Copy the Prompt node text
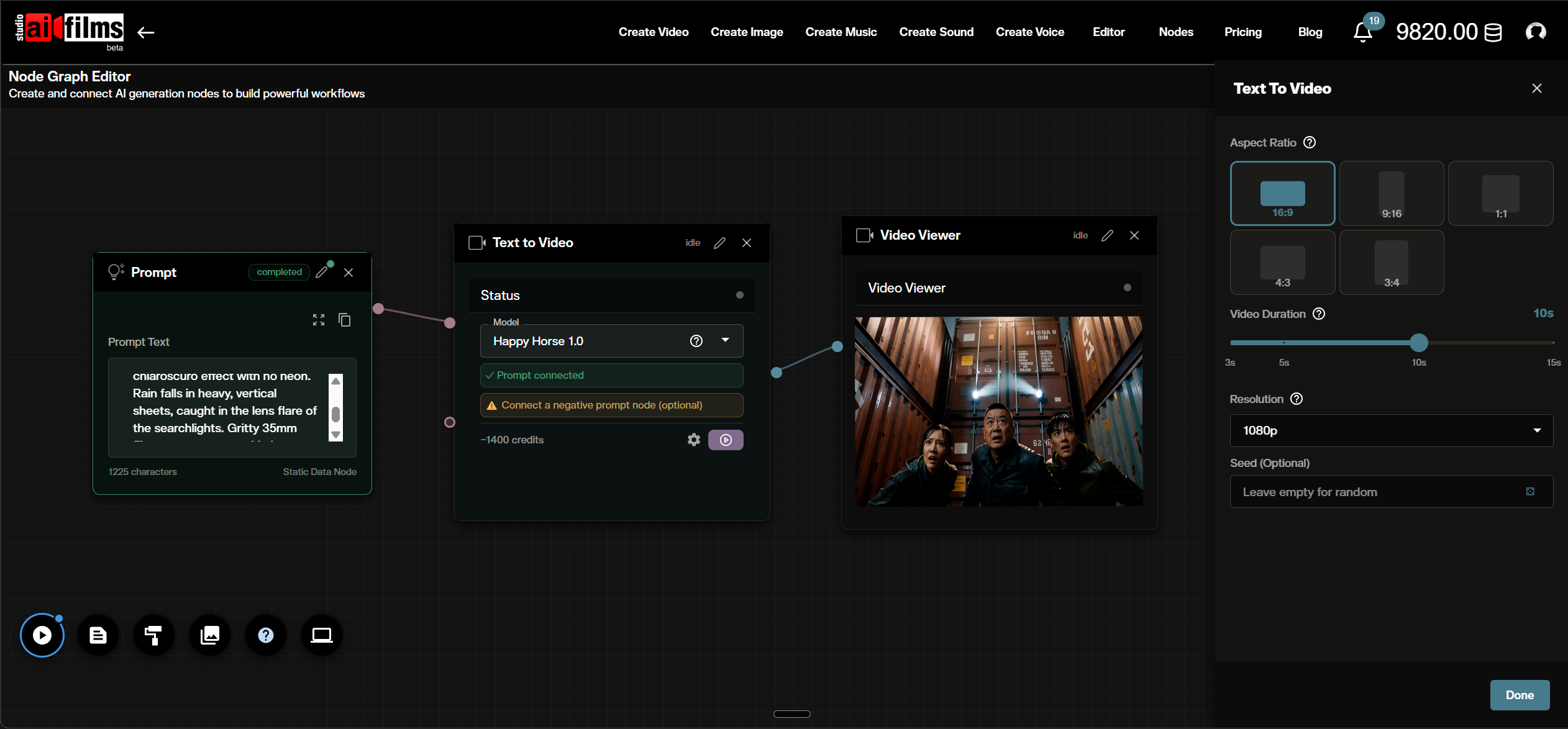The width and height of the screenshot is (1568, 729). 345,319
